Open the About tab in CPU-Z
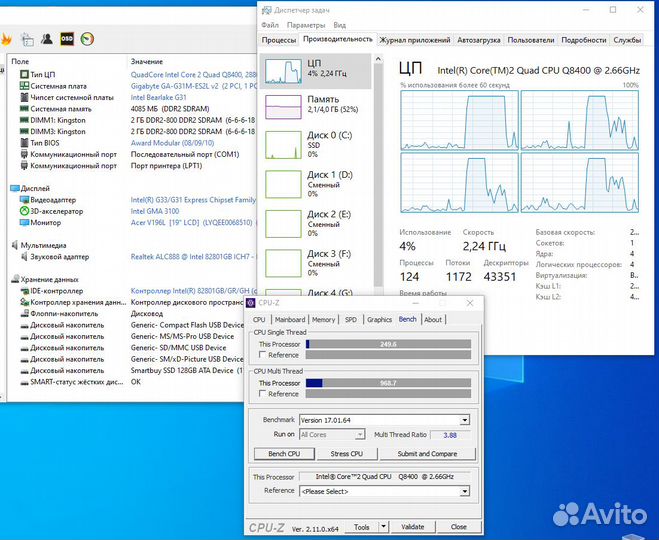The height and width of the screenshot is (540, 659). point(433,320)
